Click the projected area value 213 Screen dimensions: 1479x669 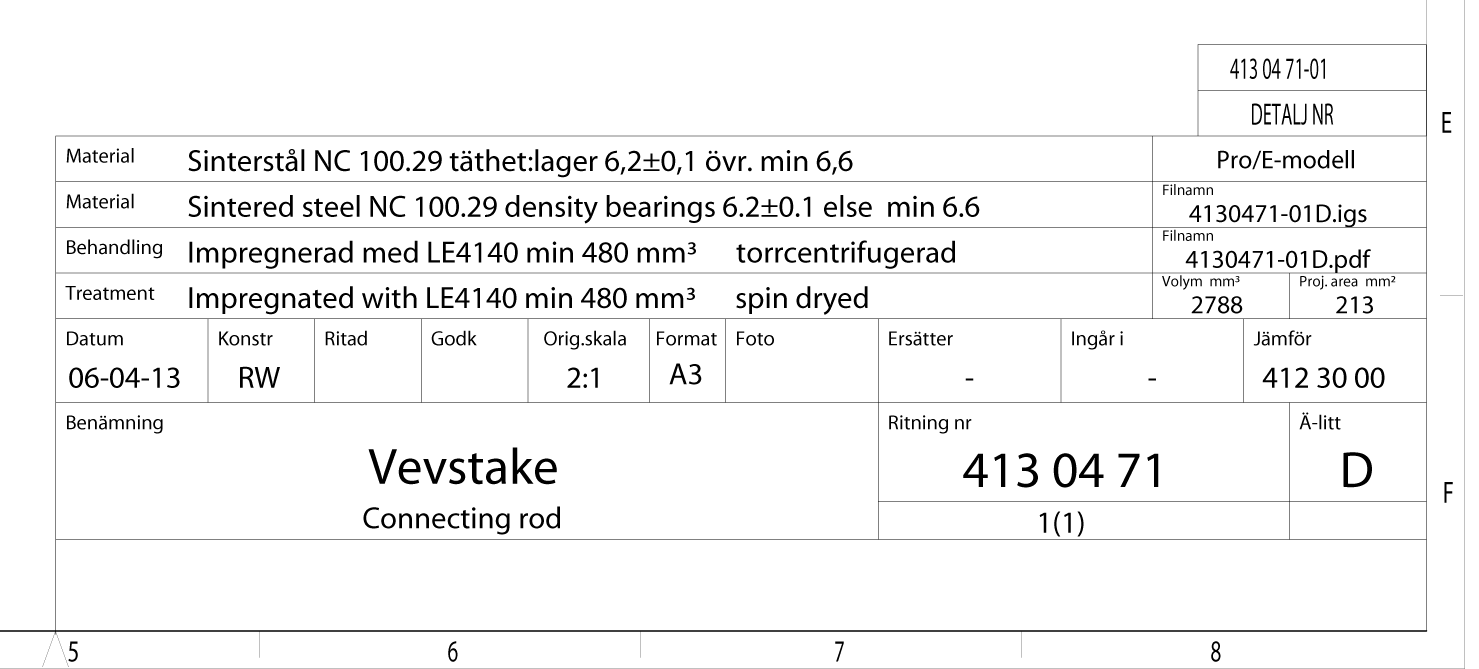pos(1353,307)
